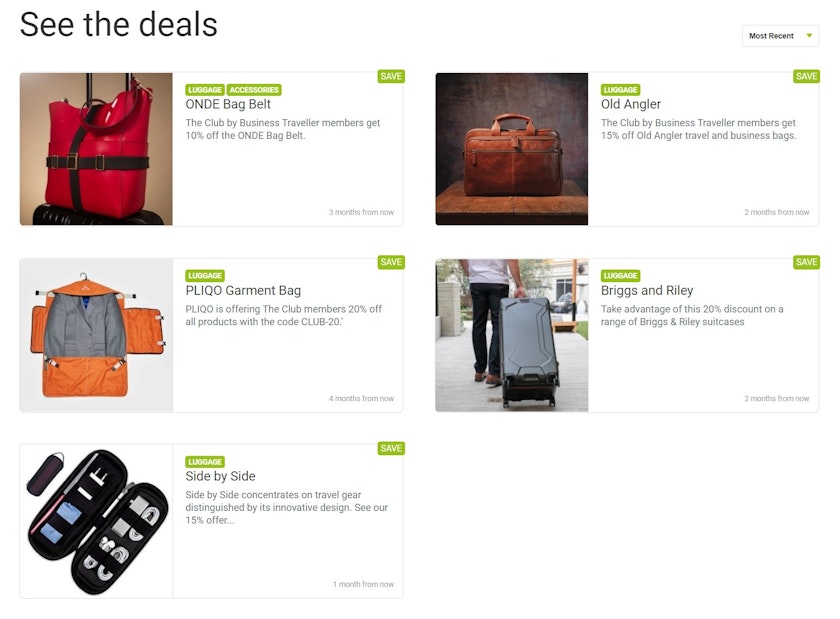The height and width of the screenshot is (619, 840).
Task: Select the LUGGAGE tag on Side by Side
Action: click(x=205, y=461)
